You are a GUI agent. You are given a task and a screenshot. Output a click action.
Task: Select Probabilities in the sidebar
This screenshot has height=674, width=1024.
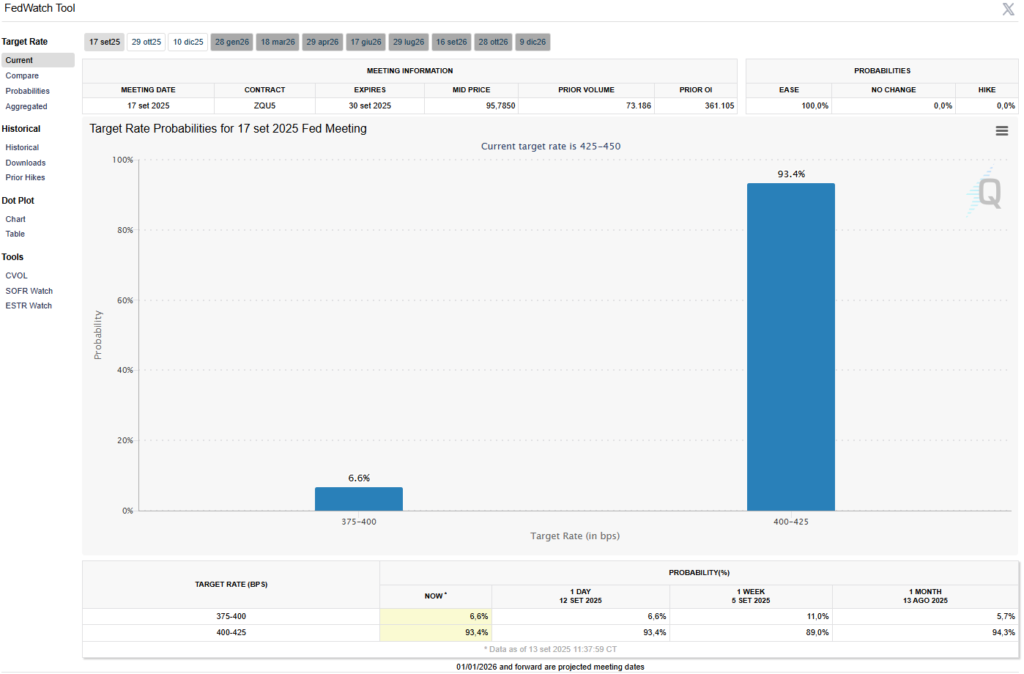(x=27, y=91)
